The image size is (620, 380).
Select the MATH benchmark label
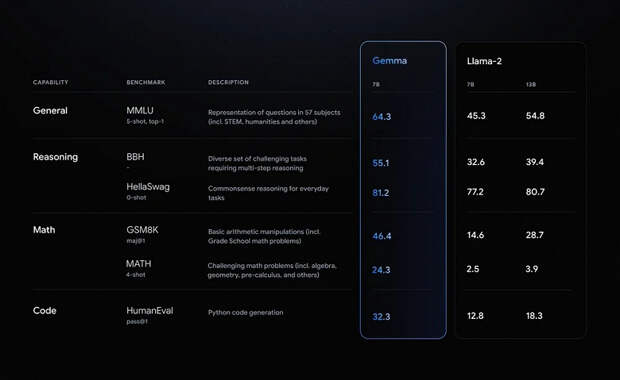coord(138,264)
